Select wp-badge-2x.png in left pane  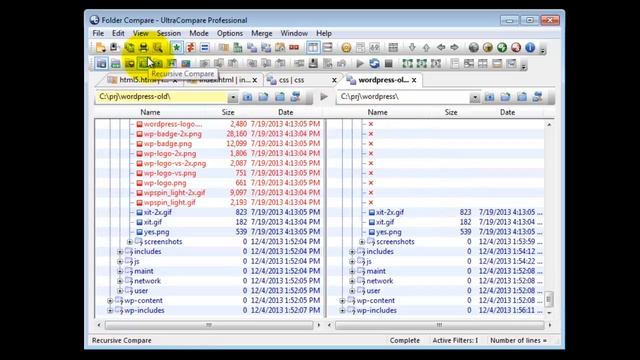click(173, 134)
